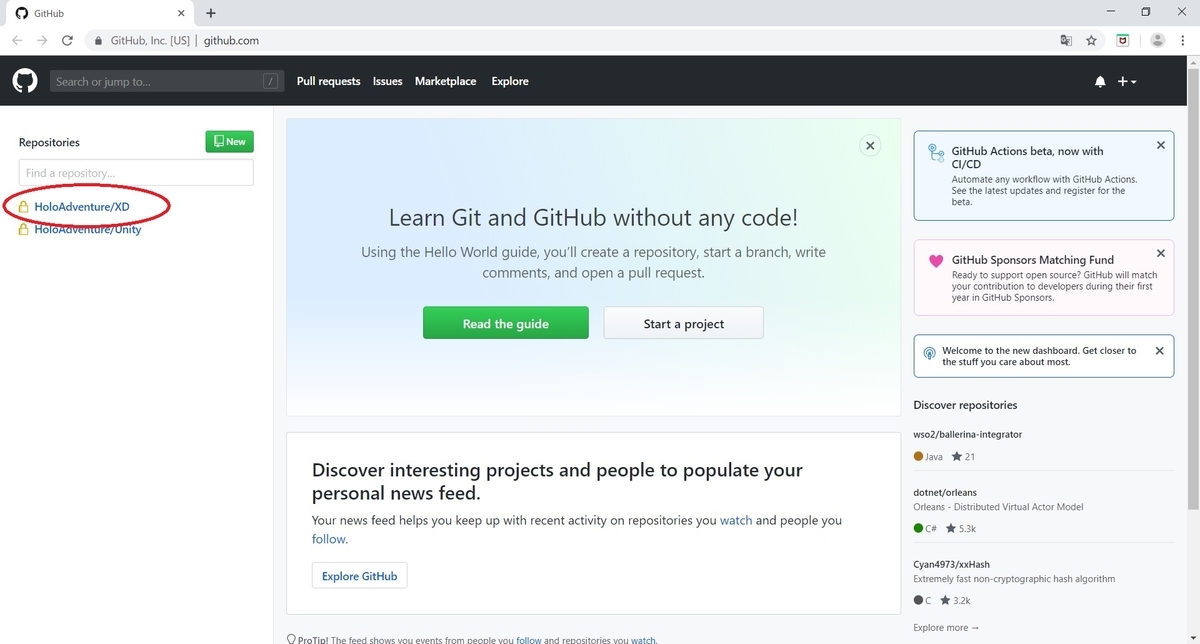This screenshot has height=644, width=1200.
Task: Open the plus create-new dropdown
Action: pos(1127,82)
